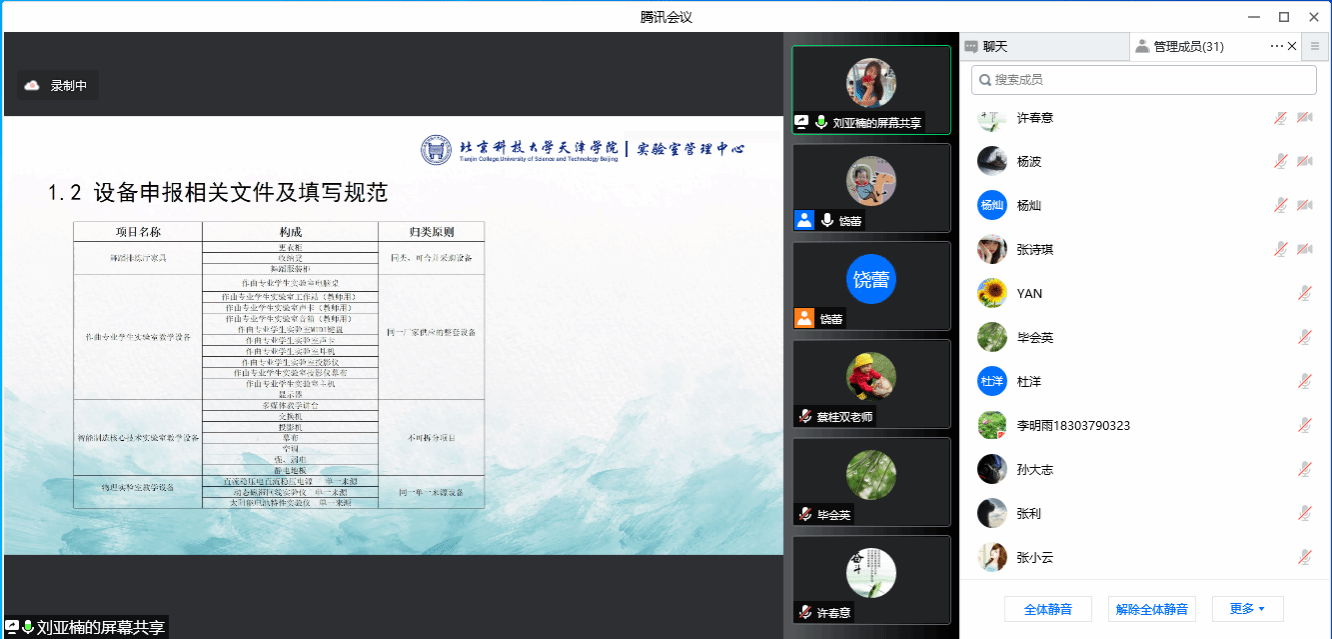The height and width of the screenshot is (639, 1332).
Task: Toggle 张小云's microphone mute icon
Action: pos(1304,558)
